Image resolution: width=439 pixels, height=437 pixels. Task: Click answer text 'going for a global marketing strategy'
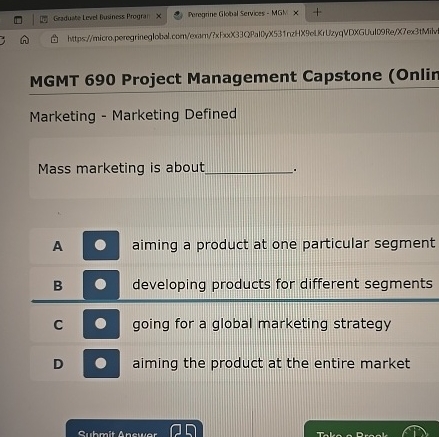coord(262,324)
